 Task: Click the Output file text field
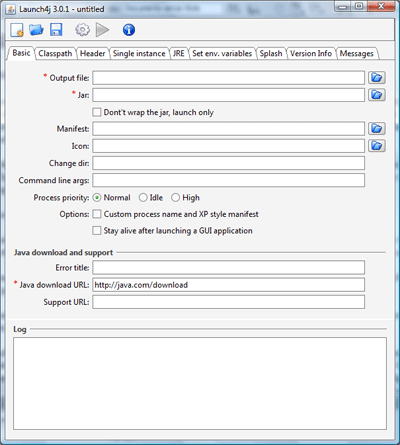[x=229, y=78]
